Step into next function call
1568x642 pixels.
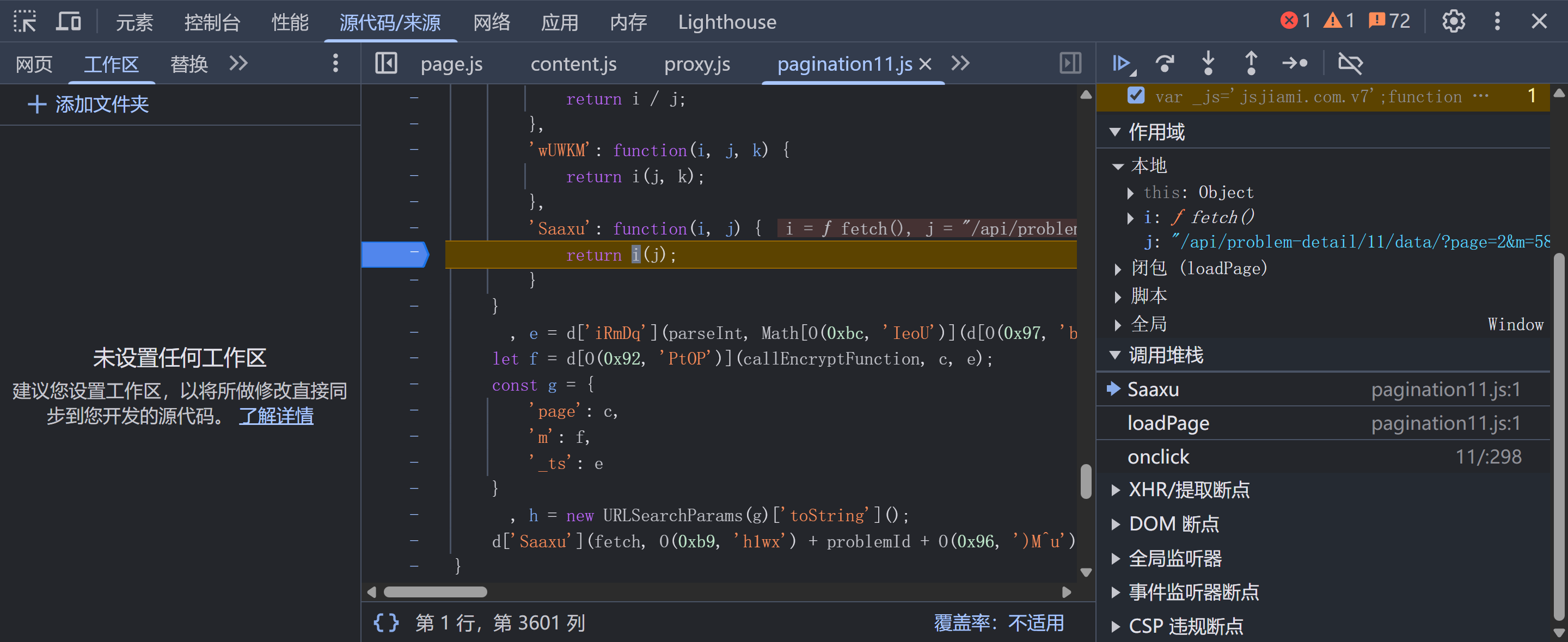1208,63
